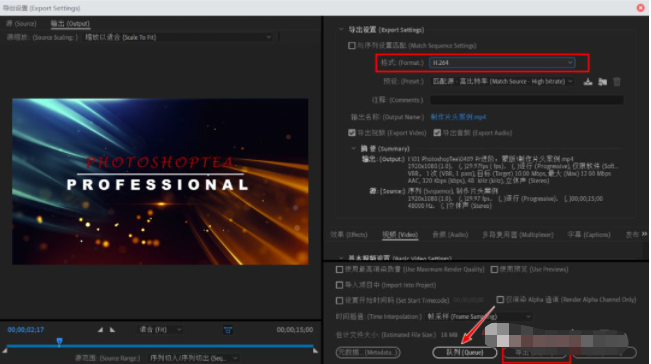Open the Audio tab
This screenshot has height=364, width=651.
click(x=450, y=235)
